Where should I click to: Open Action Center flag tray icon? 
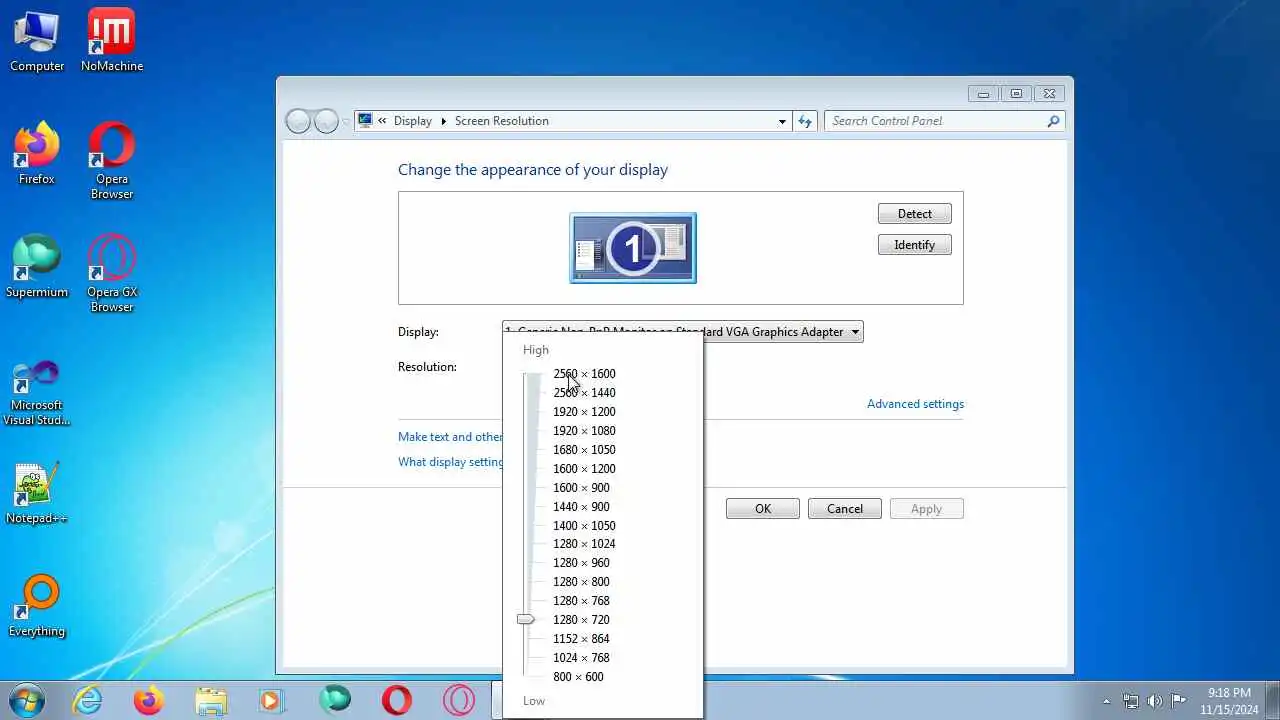click(1178, 701)
